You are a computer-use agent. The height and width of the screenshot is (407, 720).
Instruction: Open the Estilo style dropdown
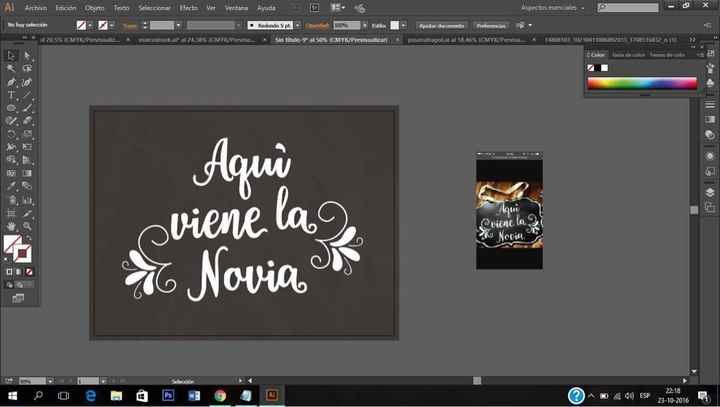(403, 25)
